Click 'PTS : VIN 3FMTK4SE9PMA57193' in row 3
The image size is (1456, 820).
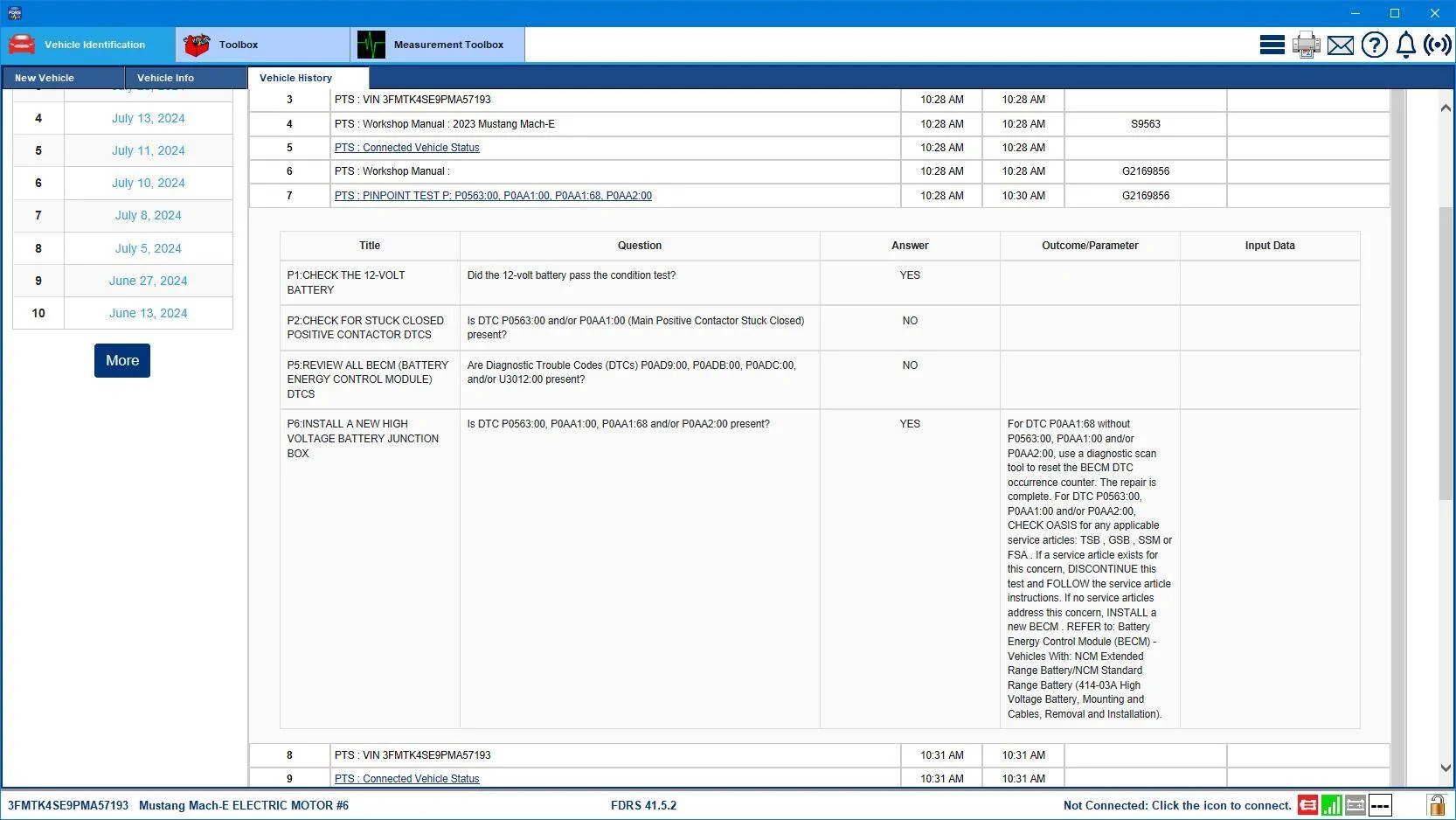[413, 100]
